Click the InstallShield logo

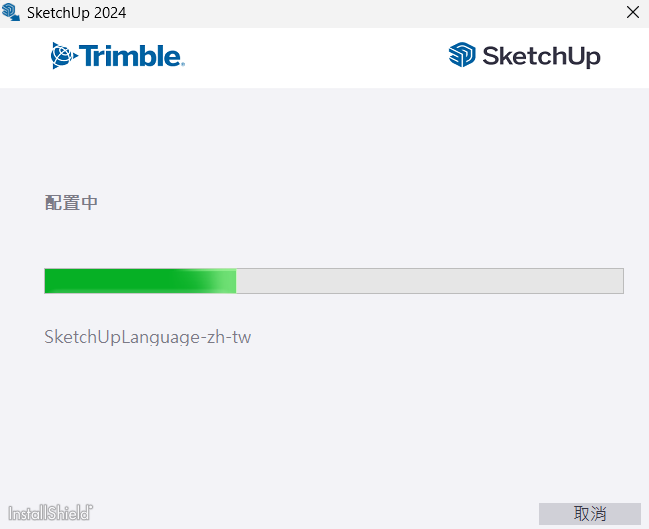pos(51,512)
